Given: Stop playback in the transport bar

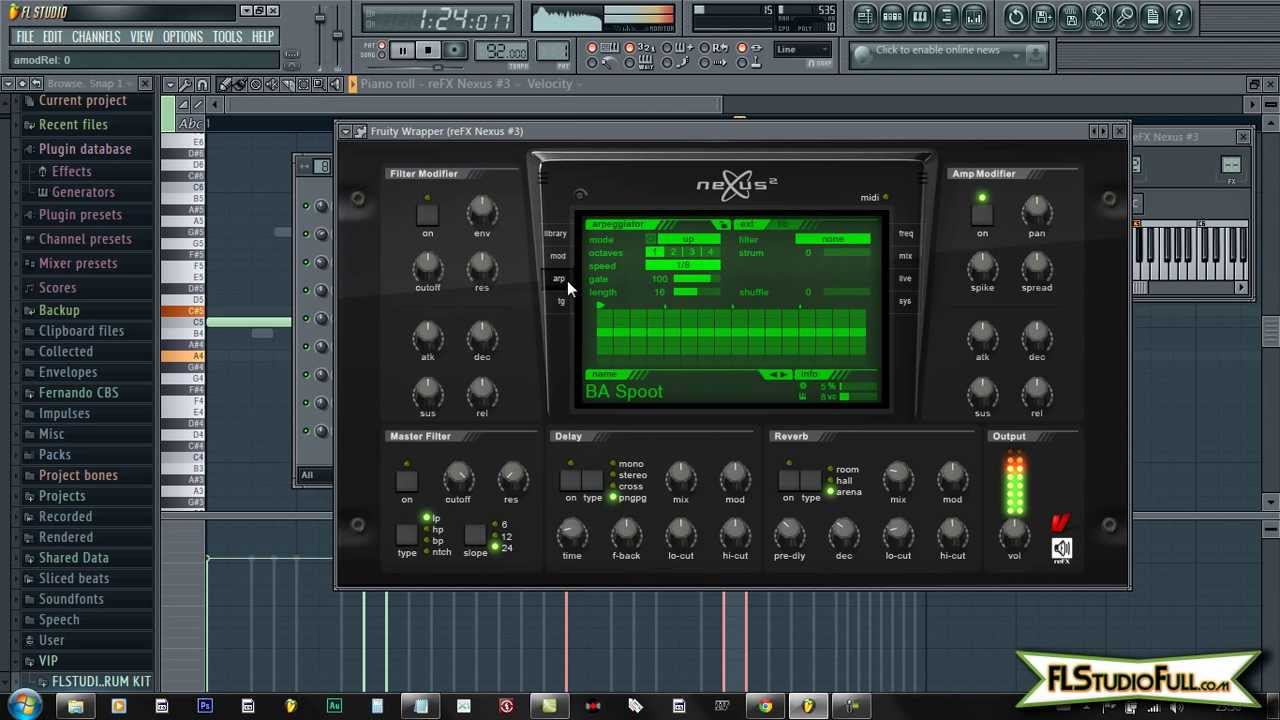Looking at the screenshot, I should click(428, 51).
